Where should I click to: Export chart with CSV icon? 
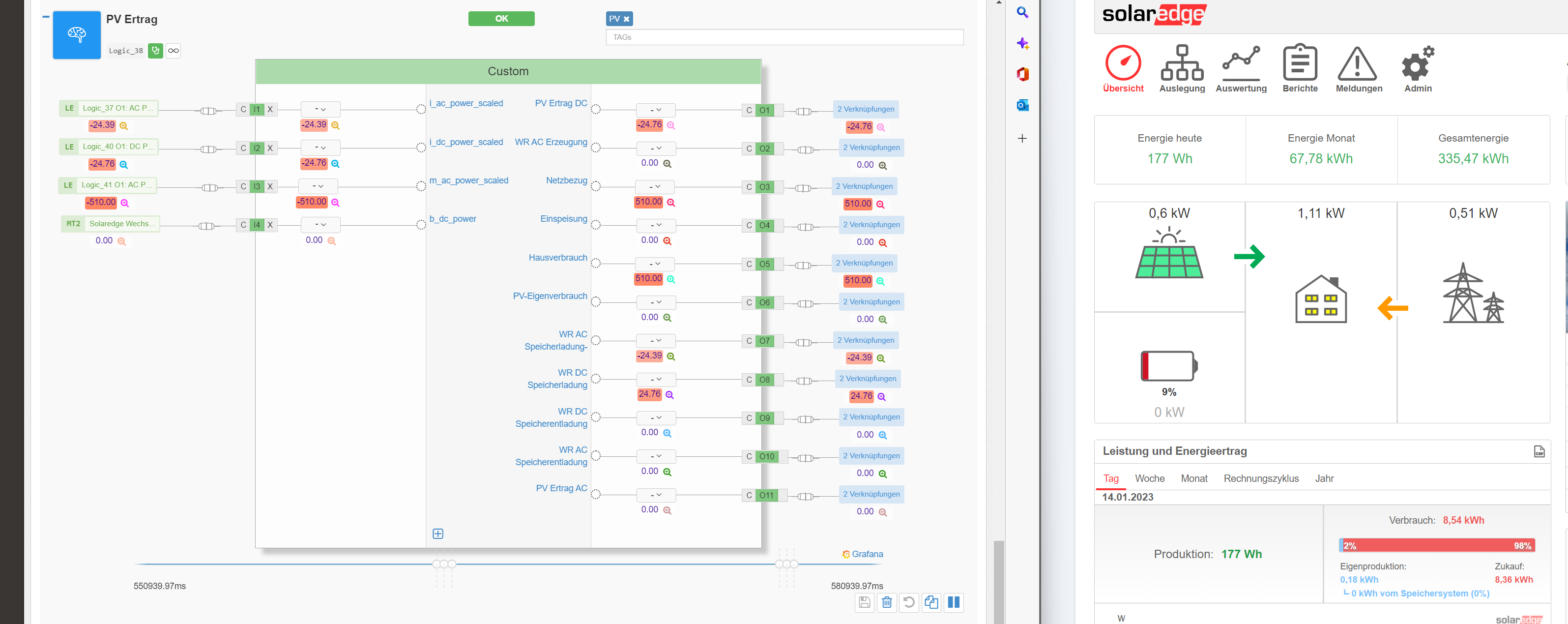pyautogui.click(x=1539, y=451)
